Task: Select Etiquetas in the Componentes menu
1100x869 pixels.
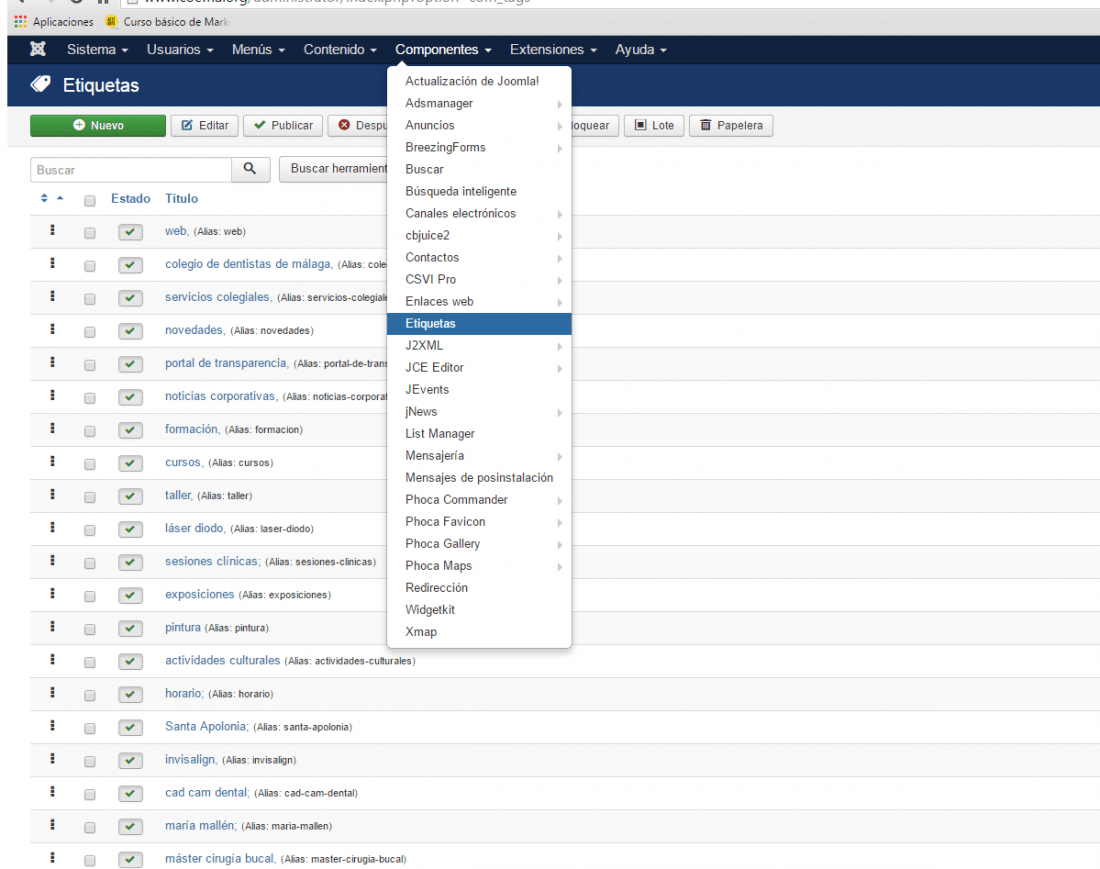Action: [x=479, y=323]
